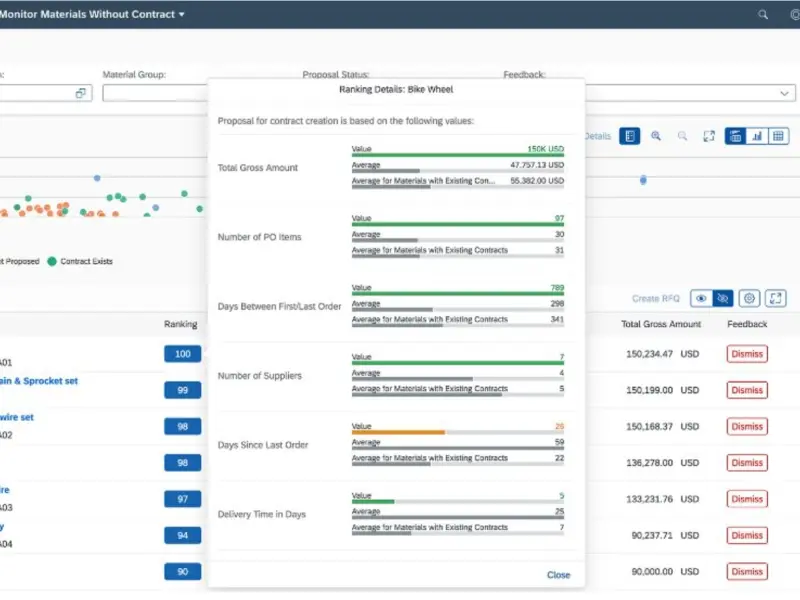This screenshot has width=800, height=600.
Task: Show dismissed items with eye icon
Action: coord(701,298)
